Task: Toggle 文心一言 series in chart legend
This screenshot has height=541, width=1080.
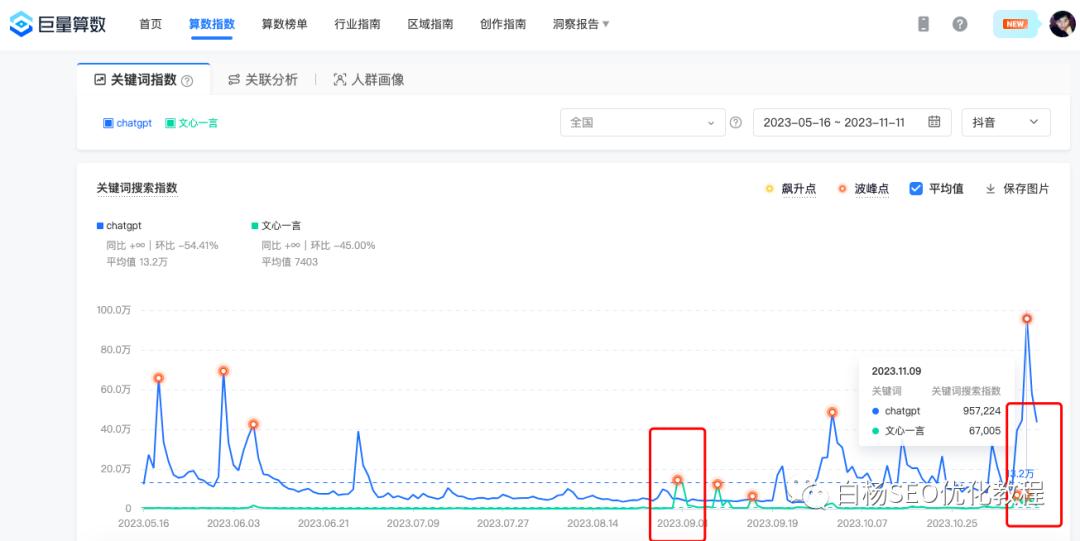Action: tap(276, 225)
